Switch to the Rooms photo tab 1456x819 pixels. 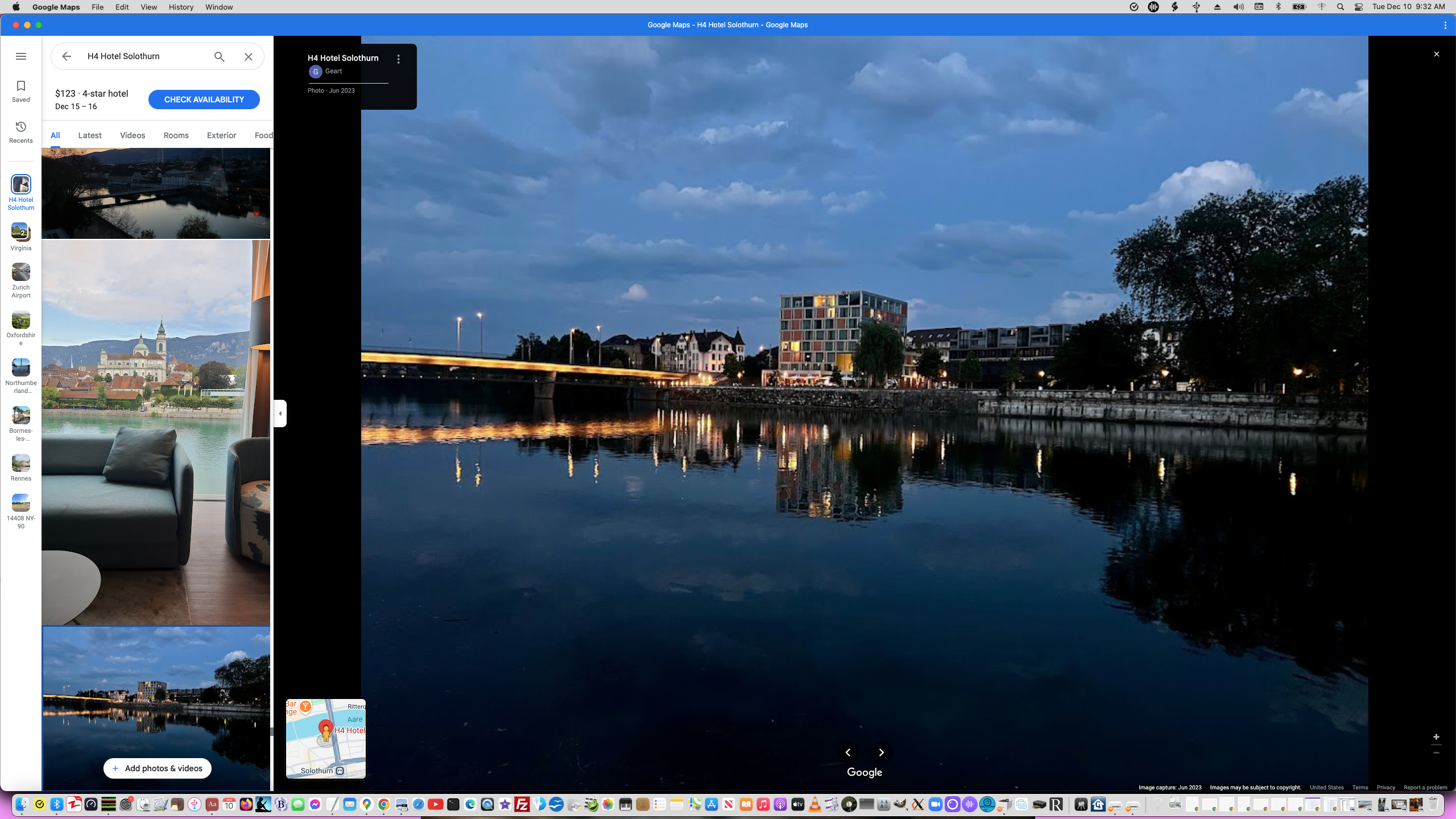tap(176, 135)
